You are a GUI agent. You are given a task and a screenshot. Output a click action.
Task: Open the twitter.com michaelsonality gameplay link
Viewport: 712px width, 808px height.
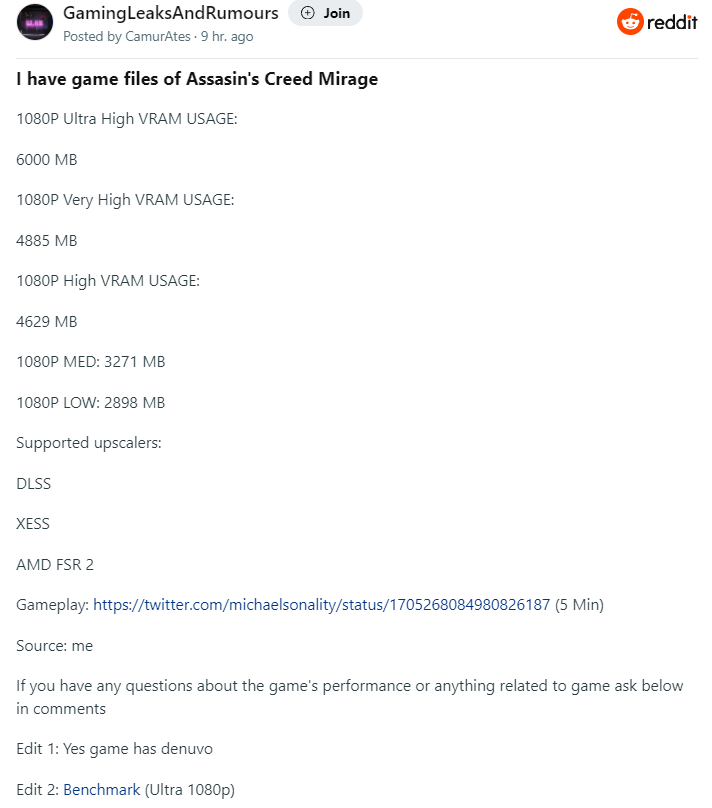321,604
